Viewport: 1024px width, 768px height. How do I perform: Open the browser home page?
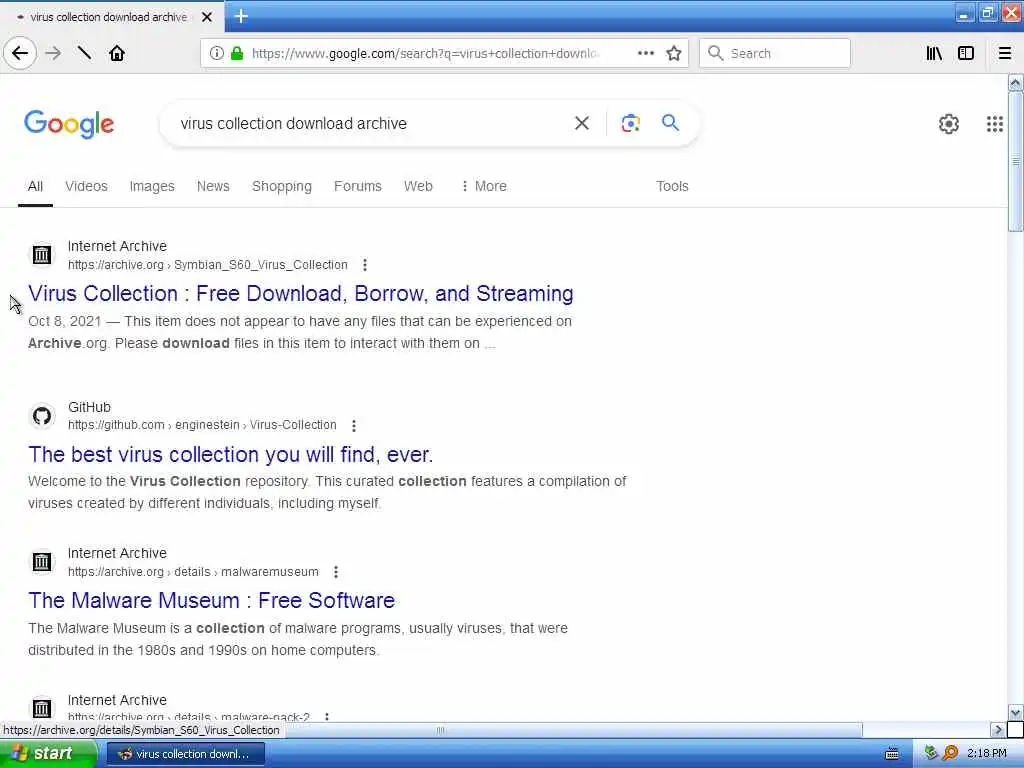(x=117, y=53)
